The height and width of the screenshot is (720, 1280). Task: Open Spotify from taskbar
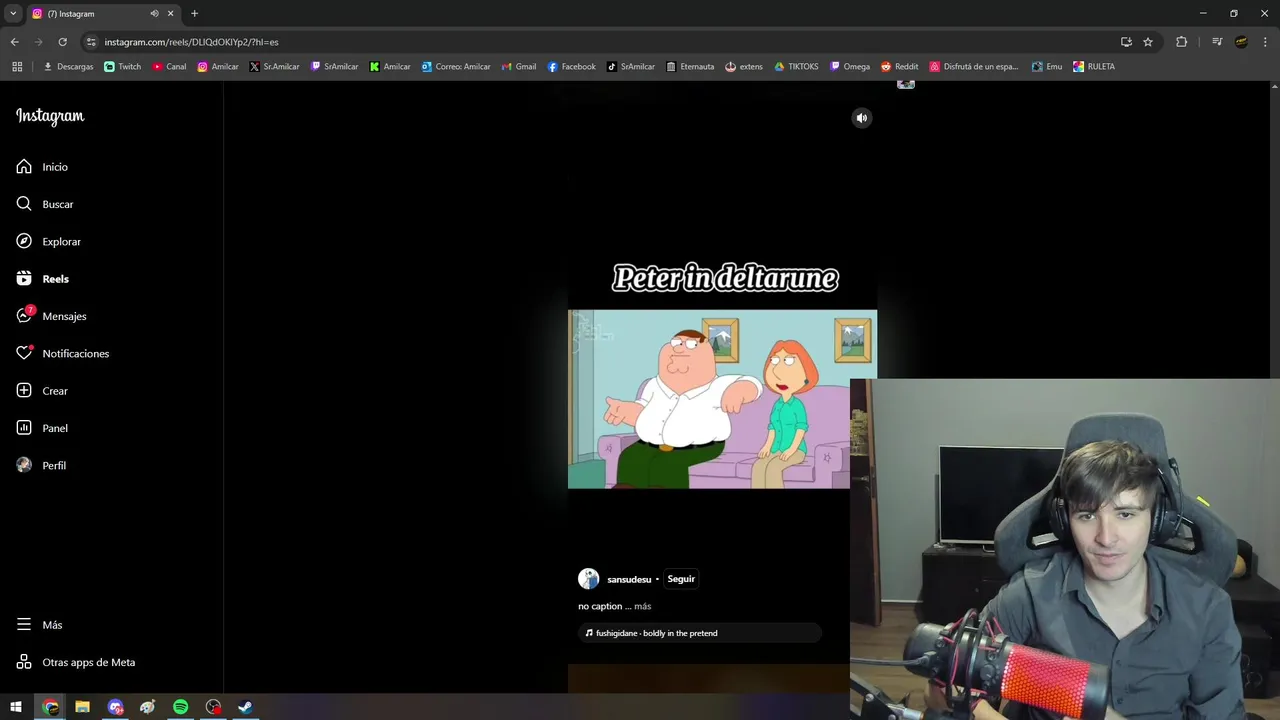[x=180, y=707]
